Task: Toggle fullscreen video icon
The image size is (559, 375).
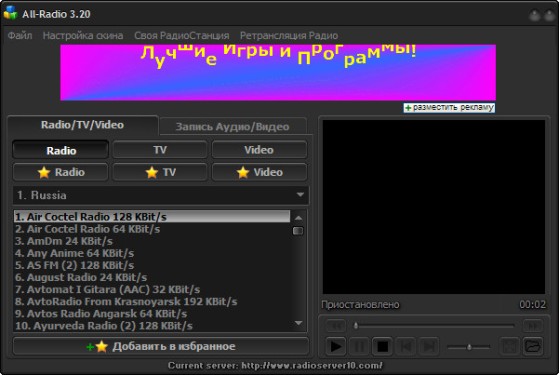Action: [509, 346]
